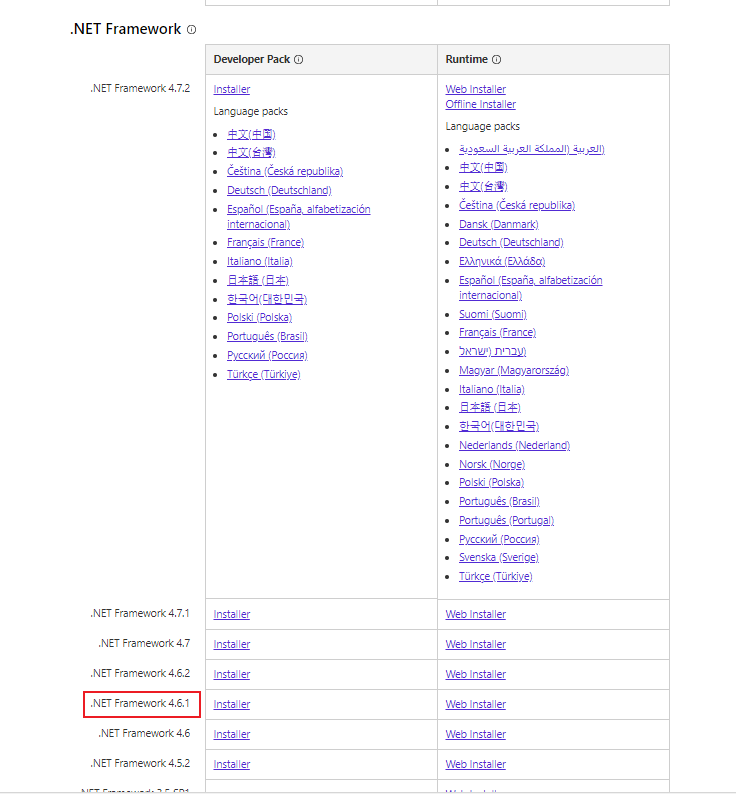Select Hebrew Runtime language pack

click(492, 351)
